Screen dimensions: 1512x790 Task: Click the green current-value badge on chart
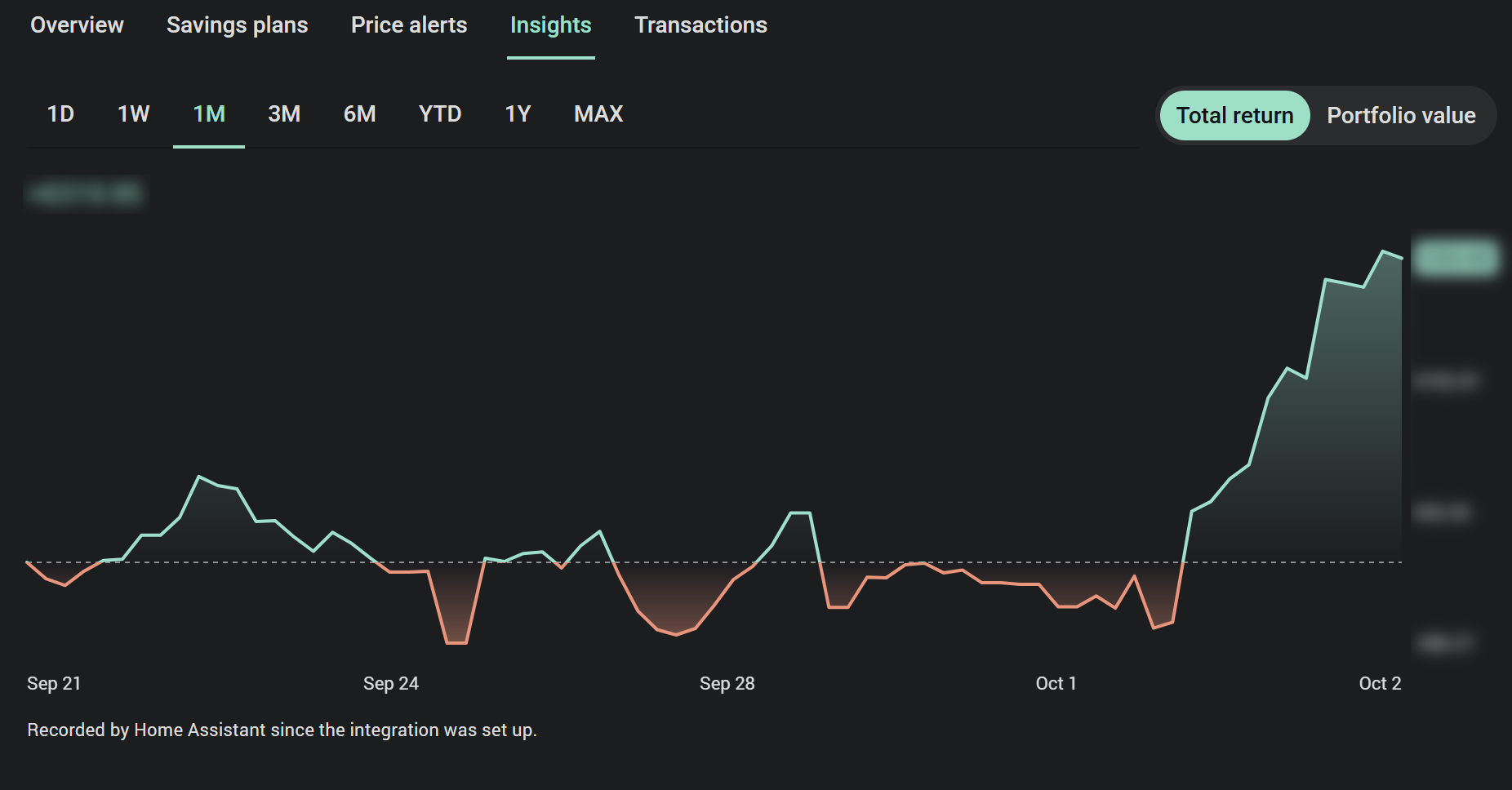click(1456, 259)
